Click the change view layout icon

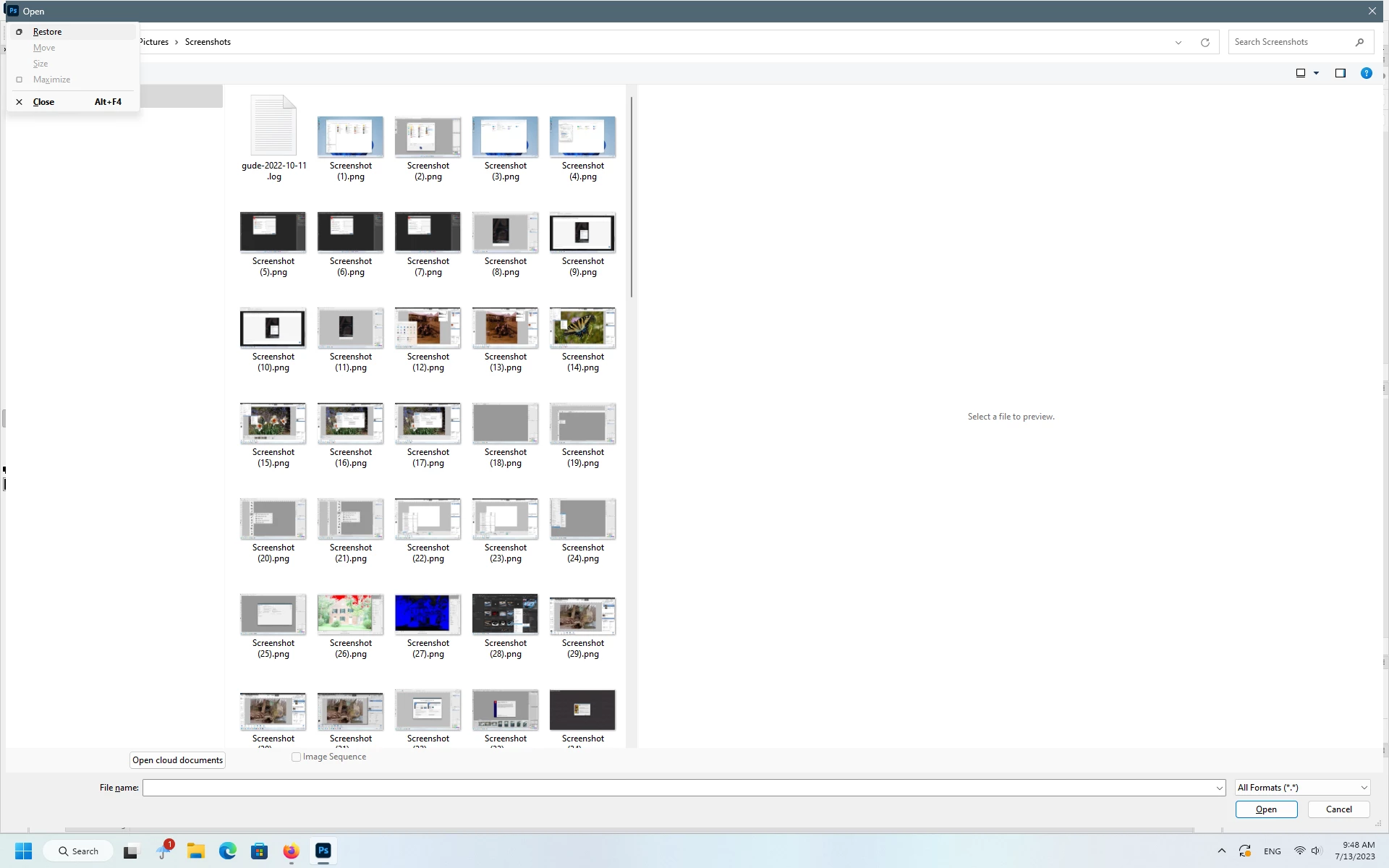[x=1300, y=73]
